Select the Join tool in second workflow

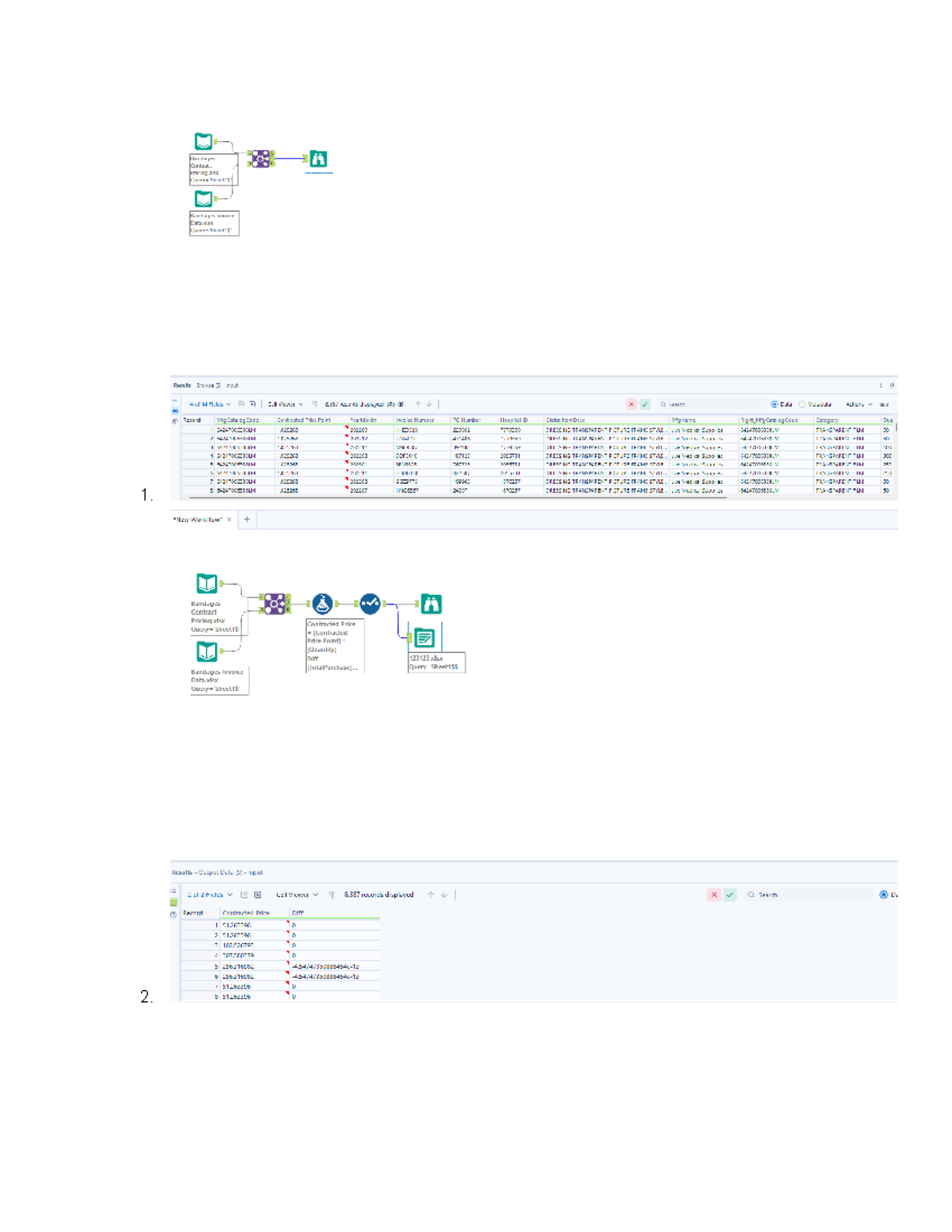coord(274,604)
